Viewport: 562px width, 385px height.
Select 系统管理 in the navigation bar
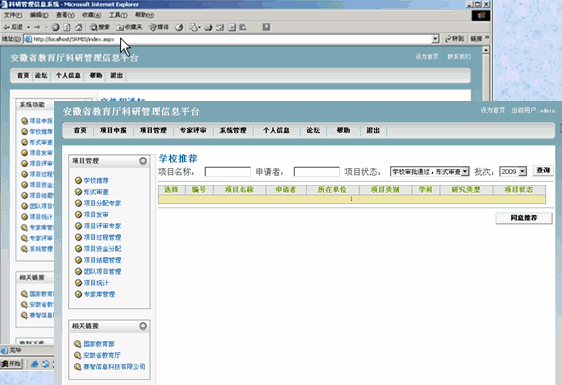(233, 130)
